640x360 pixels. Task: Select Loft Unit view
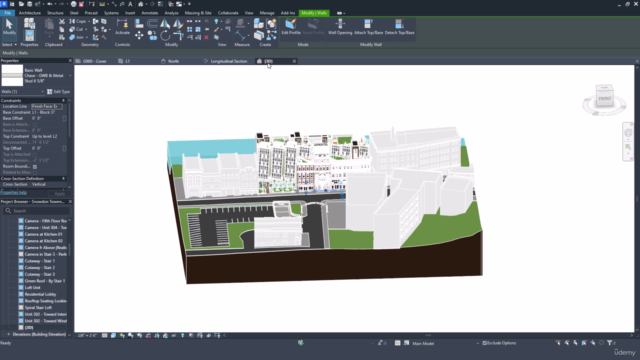click(32, 288)
